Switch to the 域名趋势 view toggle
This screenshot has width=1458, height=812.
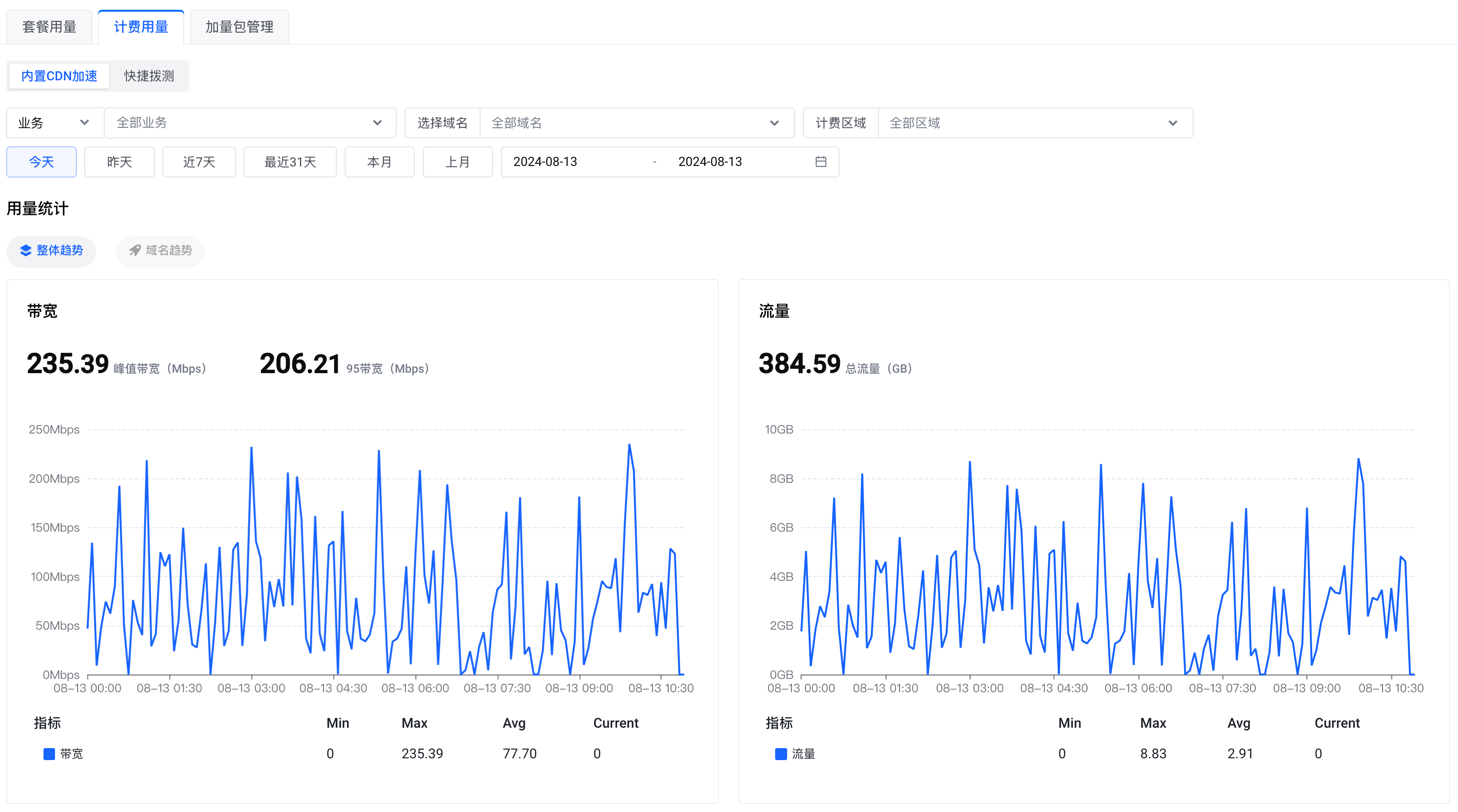[160, 251]
